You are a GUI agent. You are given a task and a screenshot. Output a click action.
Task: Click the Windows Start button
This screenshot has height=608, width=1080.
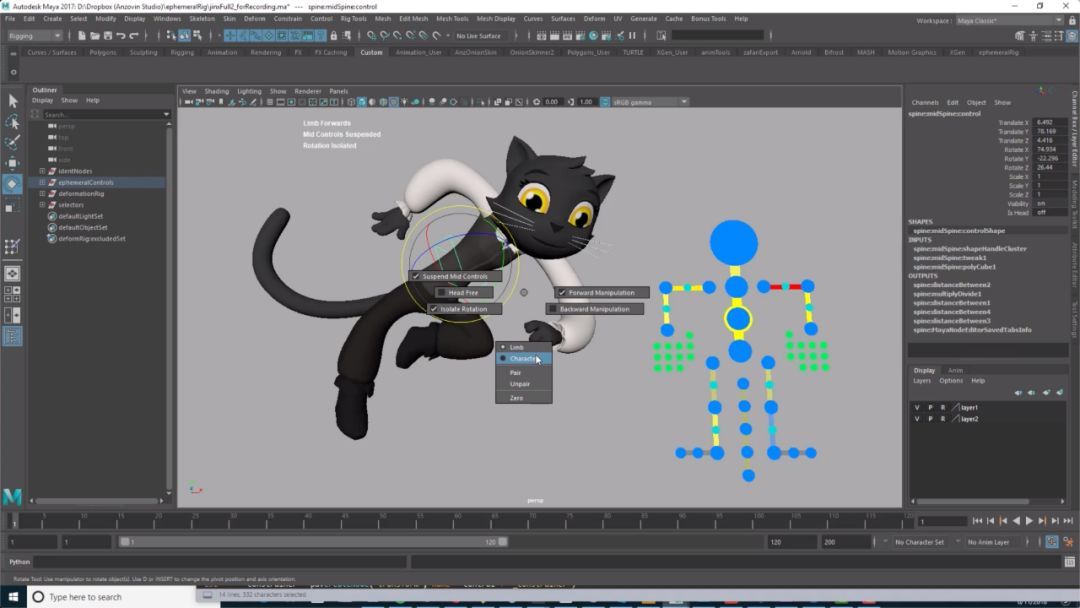click(x=13, y=596)
